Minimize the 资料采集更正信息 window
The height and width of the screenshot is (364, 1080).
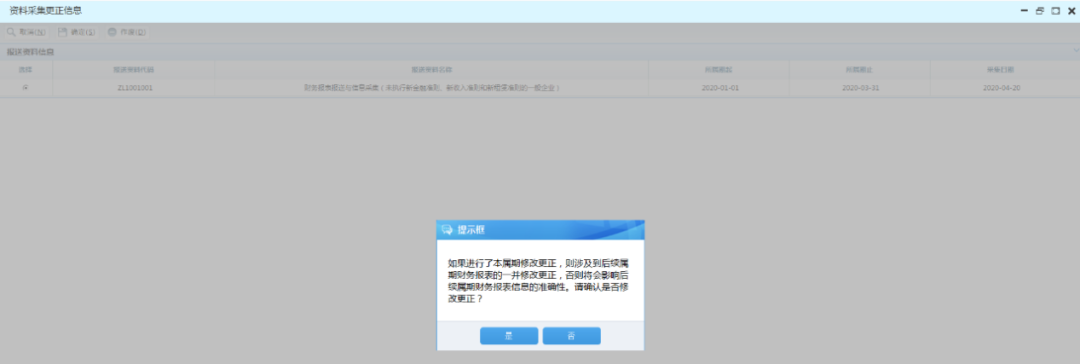click(1024, 11)
